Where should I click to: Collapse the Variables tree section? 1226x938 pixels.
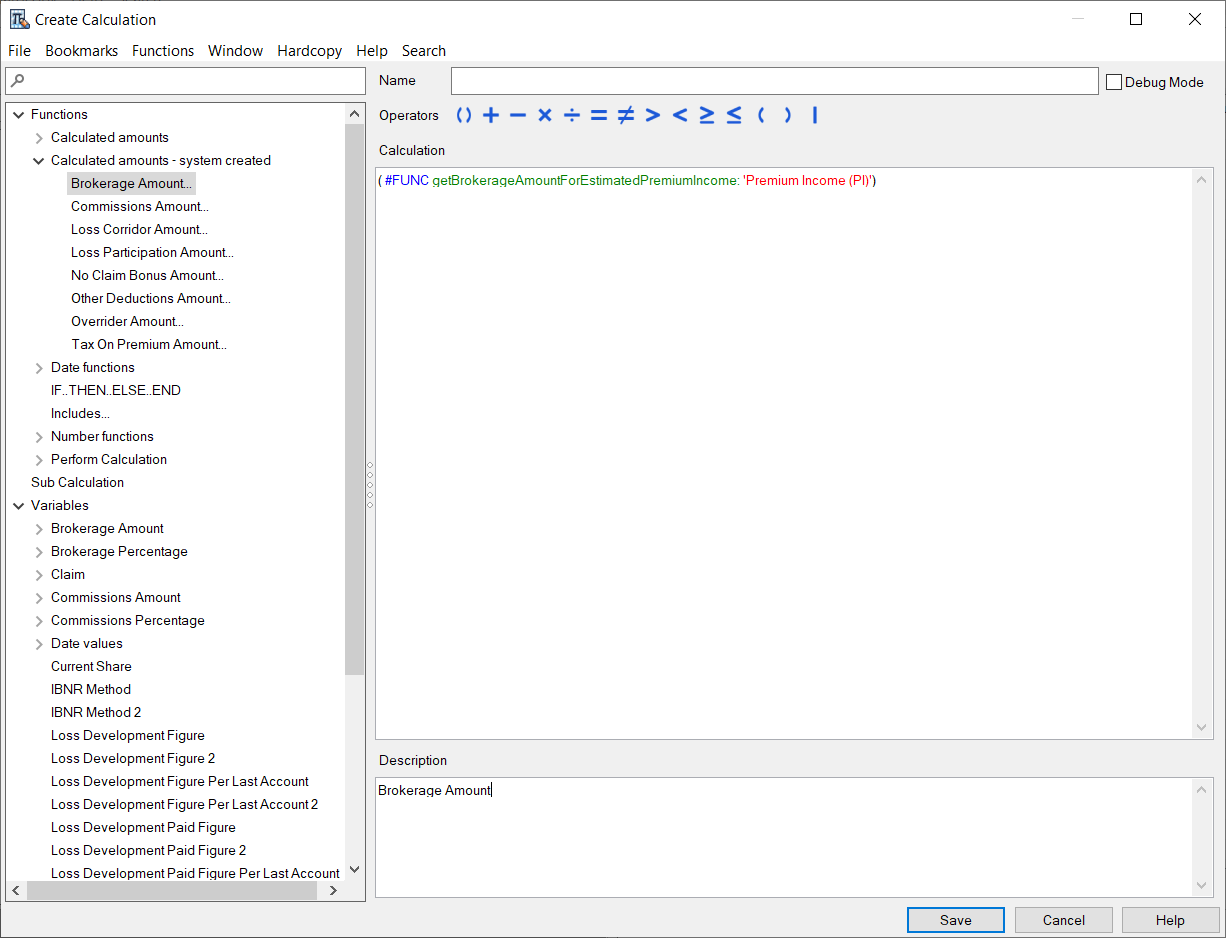click(x=18, y=506)
